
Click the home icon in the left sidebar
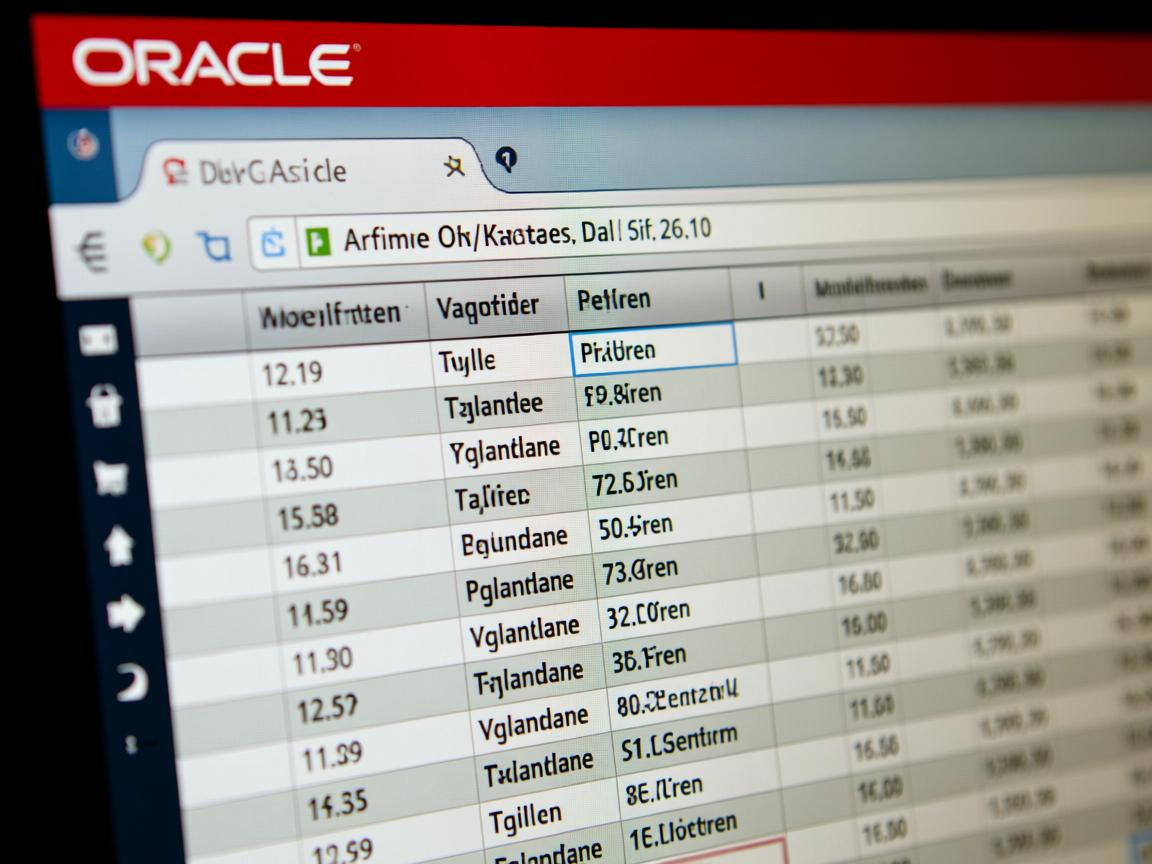click(x=119, y=543)
